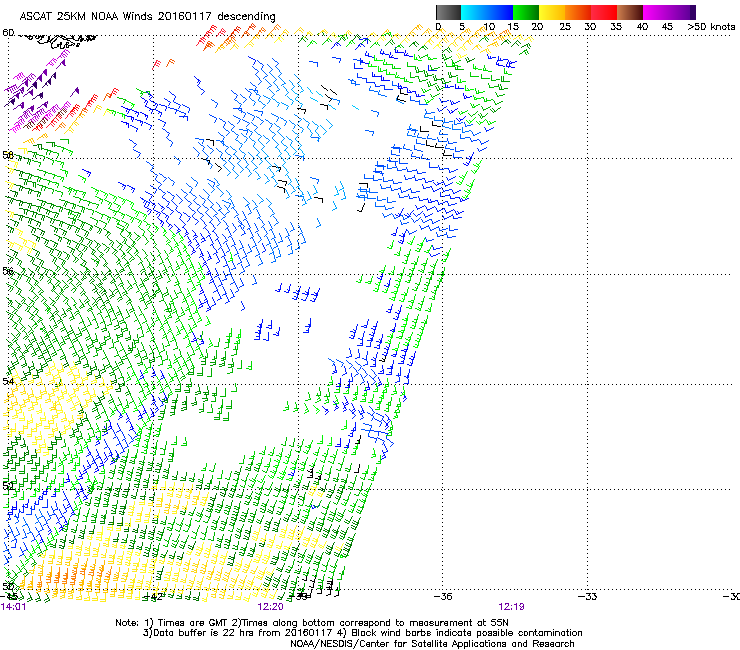The width and height of the screenshot is (740, 650).
Task: Click the gray 0-5 knots segment of the color legend
Action: (x=448, y=12)
